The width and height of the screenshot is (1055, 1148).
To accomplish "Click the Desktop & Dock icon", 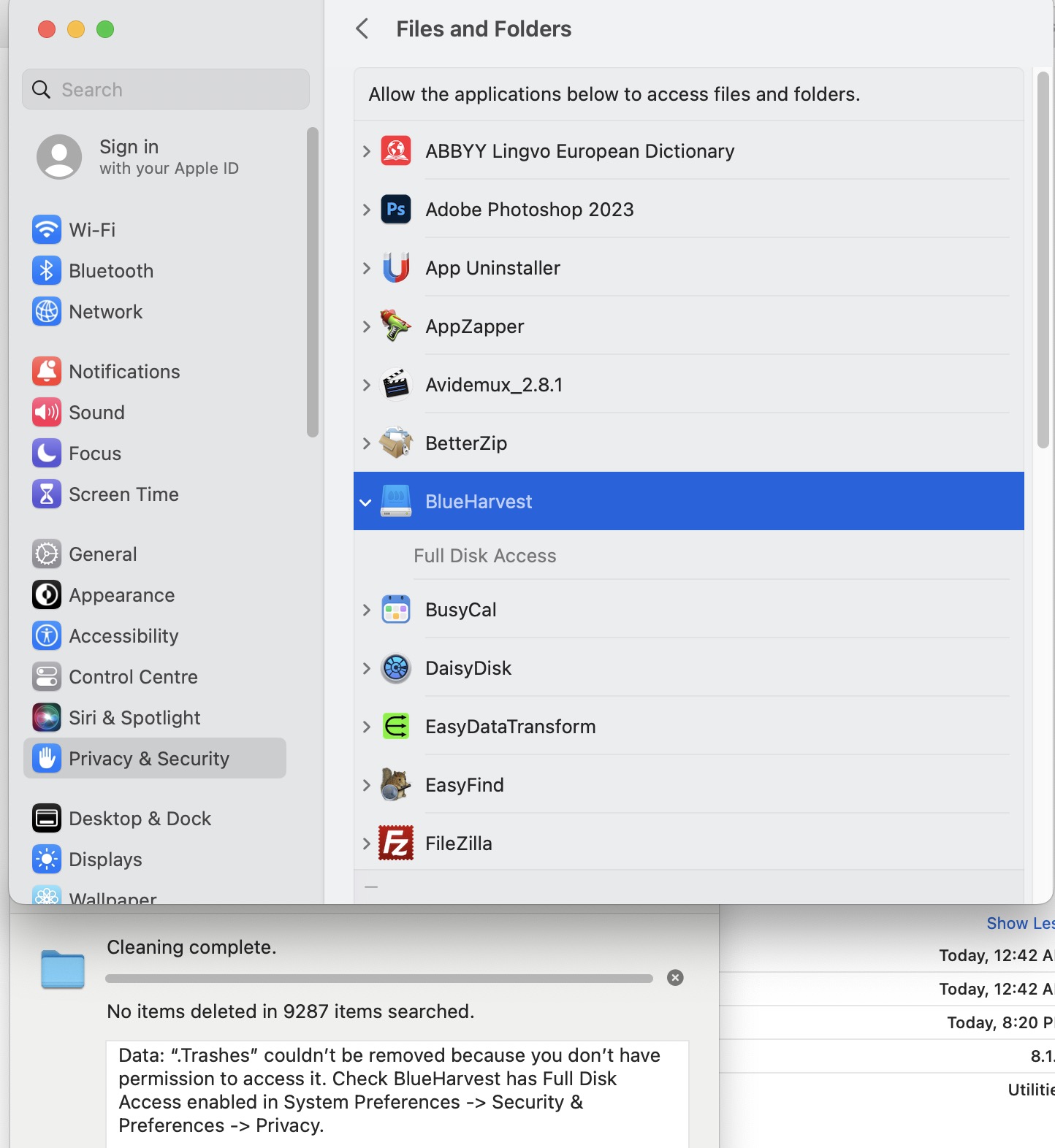I will point(47,819).
